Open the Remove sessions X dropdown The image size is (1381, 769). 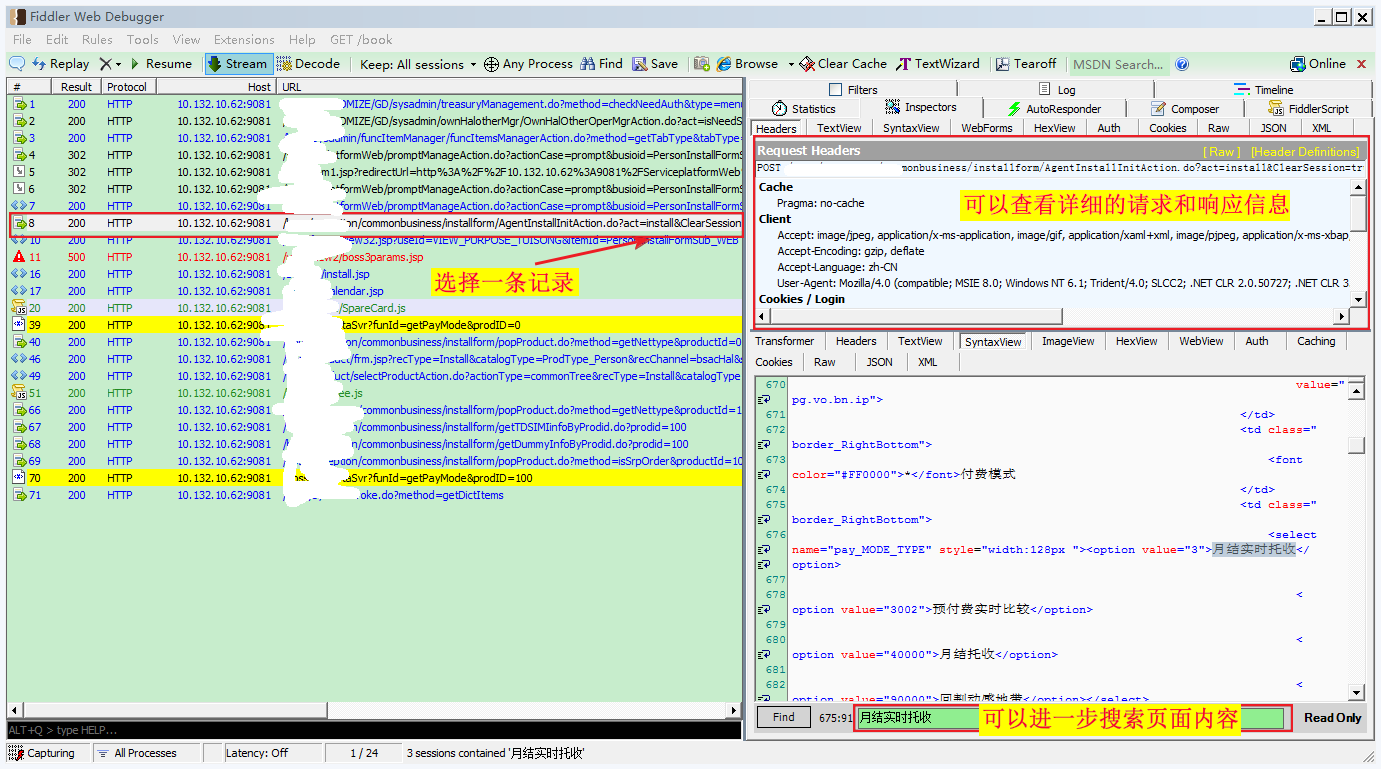[x=109, y=64]
